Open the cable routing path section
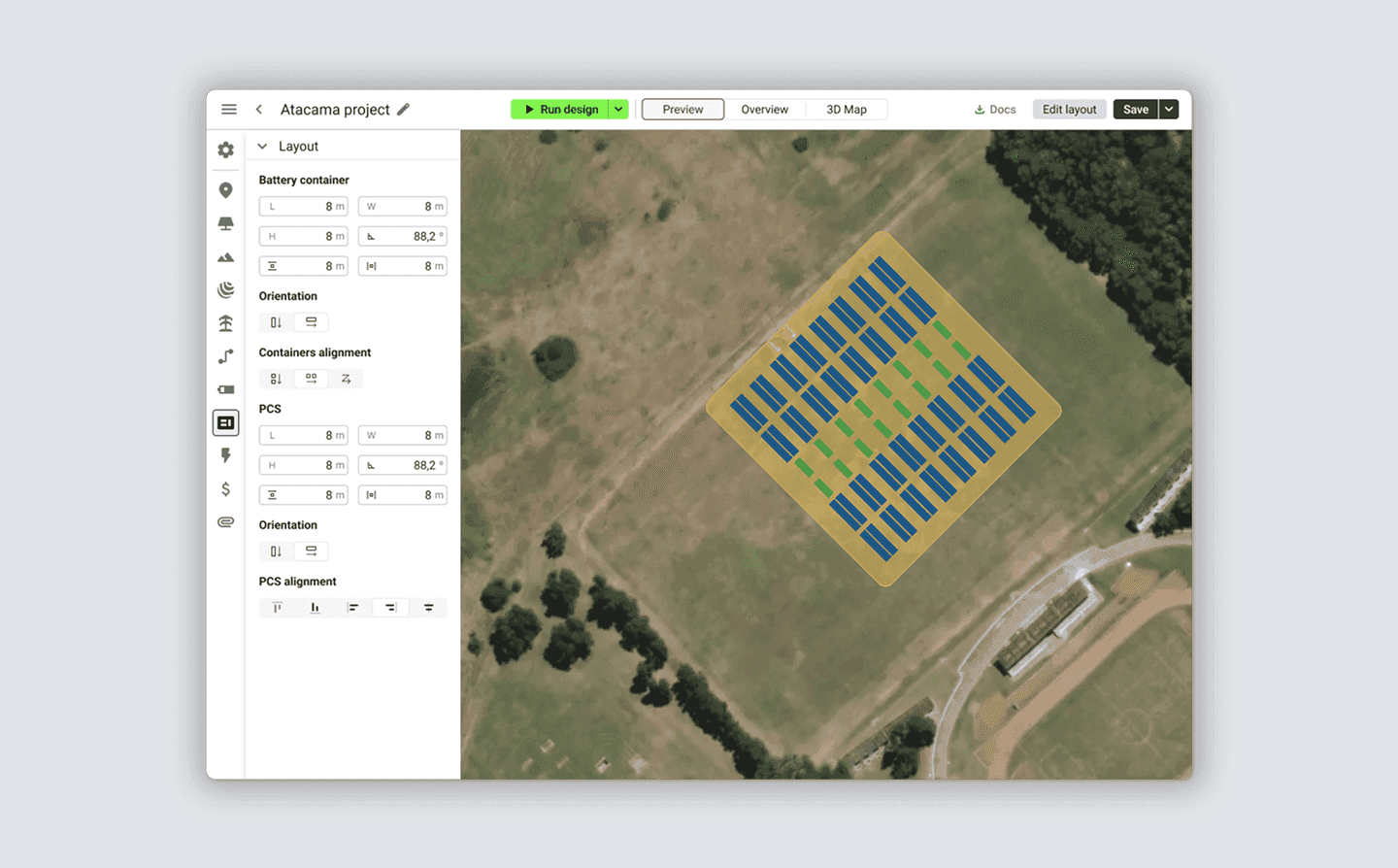Screen dimensions: 1398x868 click(226, 356)
